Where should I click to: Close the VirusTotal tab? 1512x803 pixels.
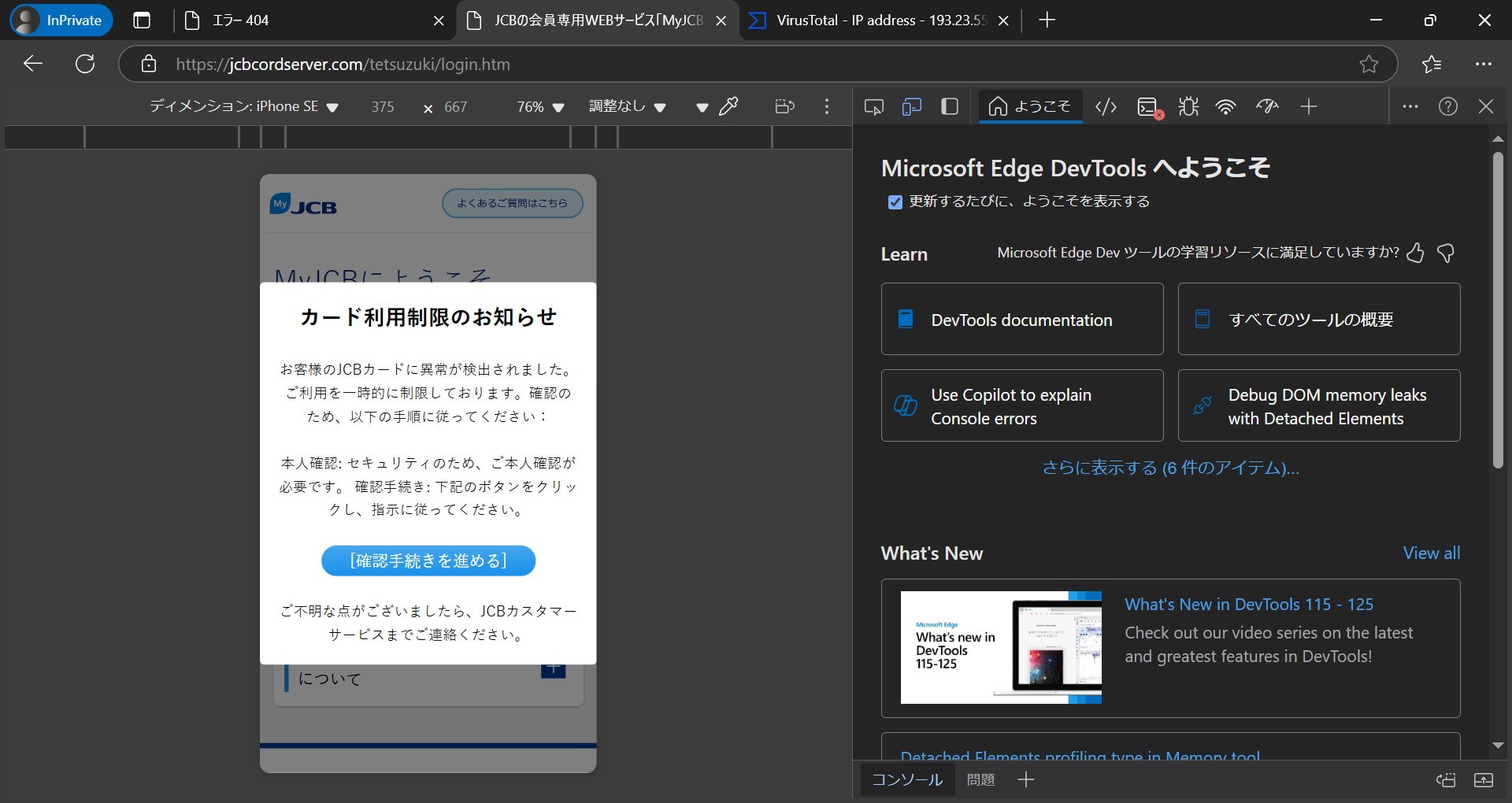pos(1003,21)
